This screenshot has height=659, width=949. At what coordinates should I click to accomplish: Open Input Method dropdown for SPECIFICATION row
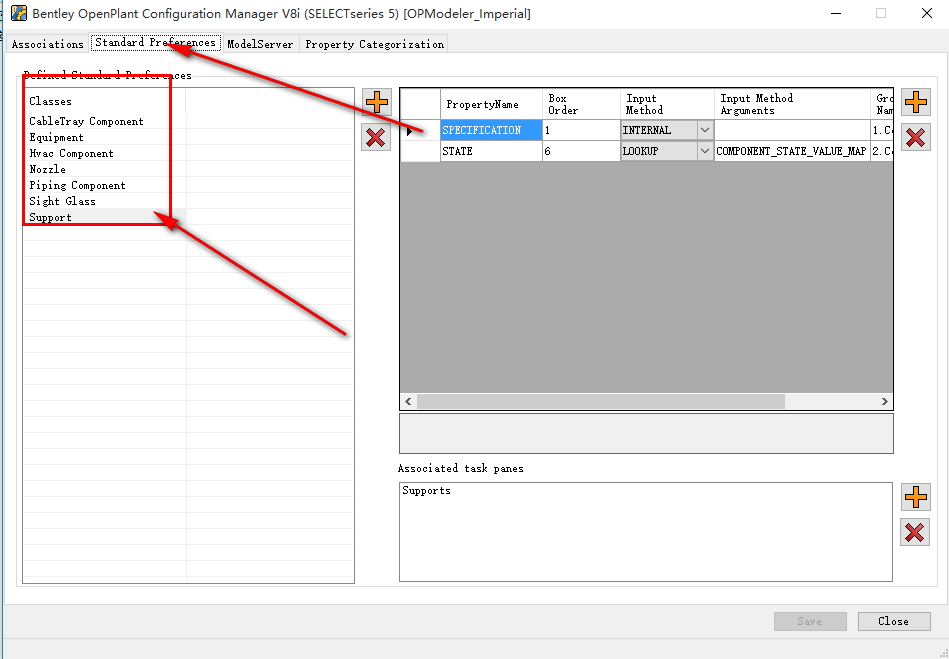704,130
